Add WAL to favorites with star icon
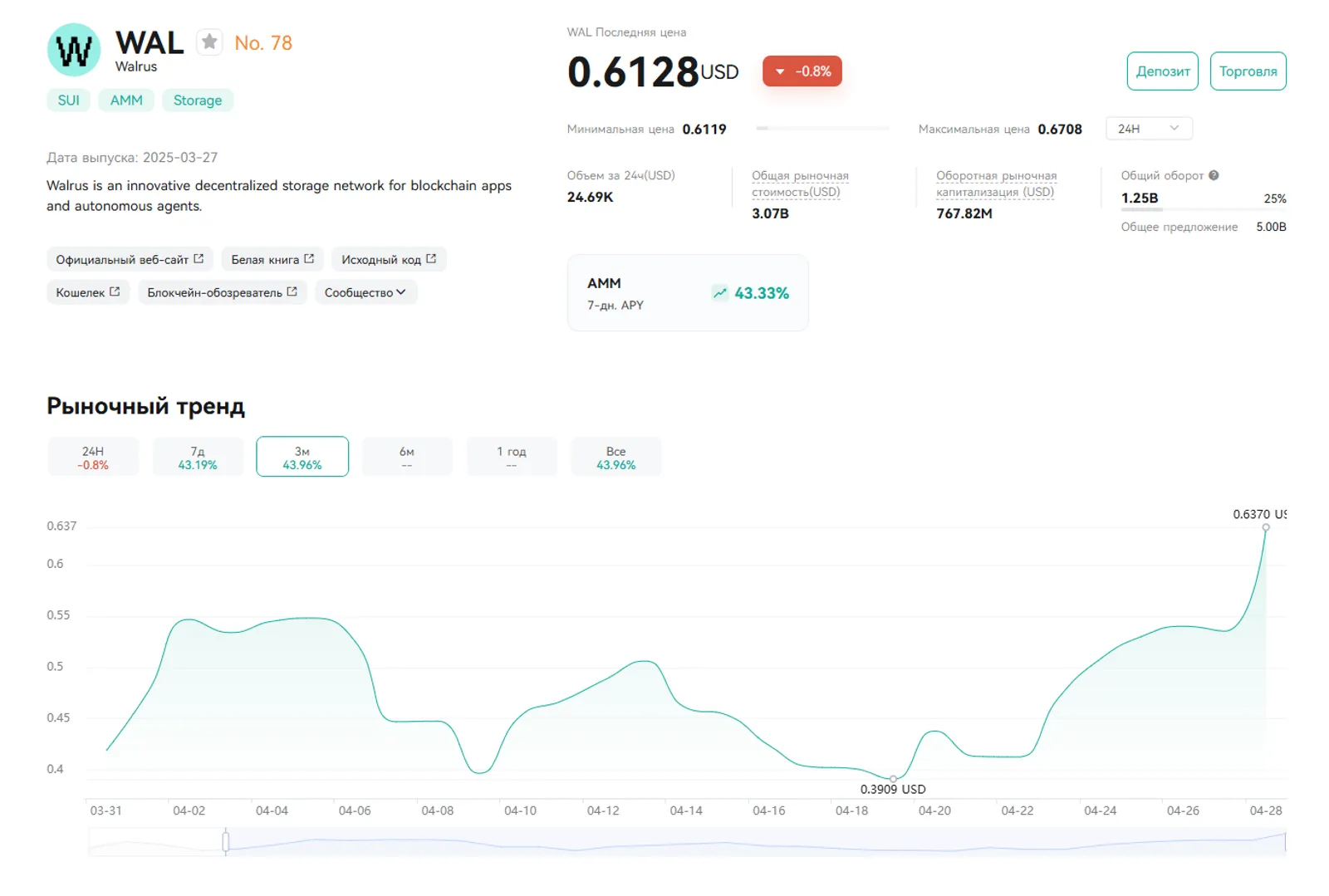The width and height of the screenshot is (1329, 896). [209, 42]
